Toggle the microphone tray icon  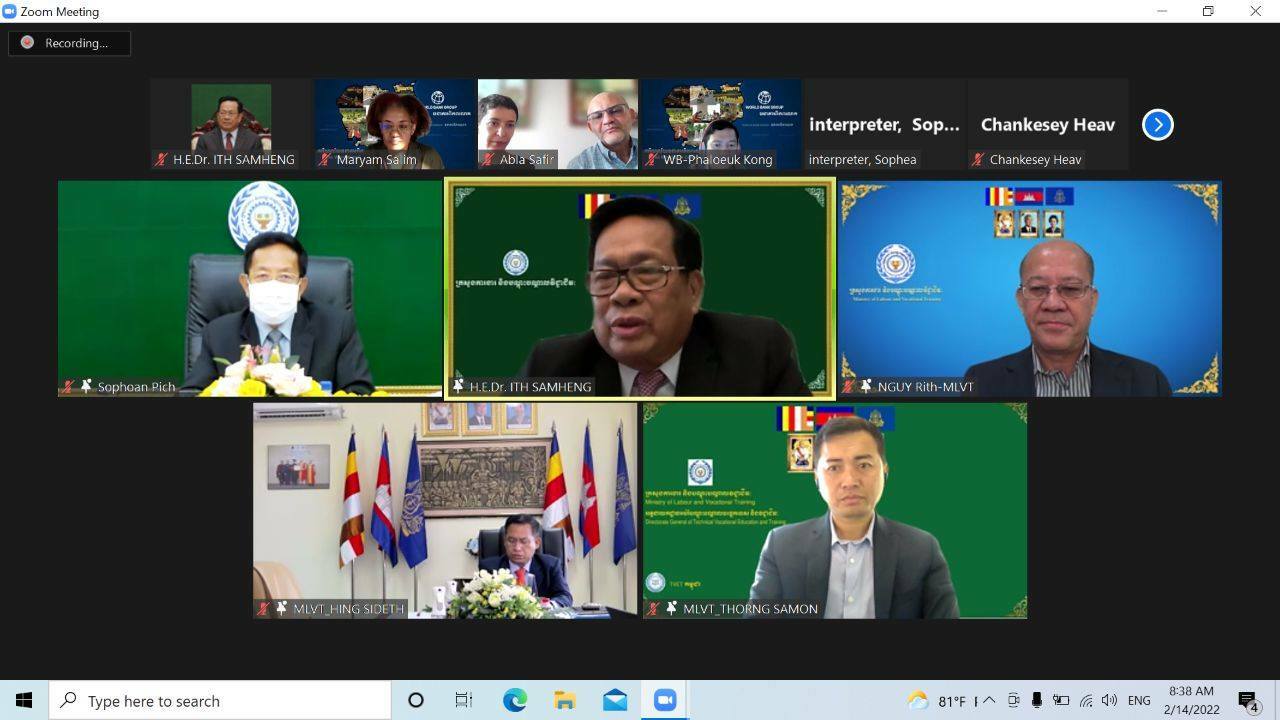tap(1037, 701)
